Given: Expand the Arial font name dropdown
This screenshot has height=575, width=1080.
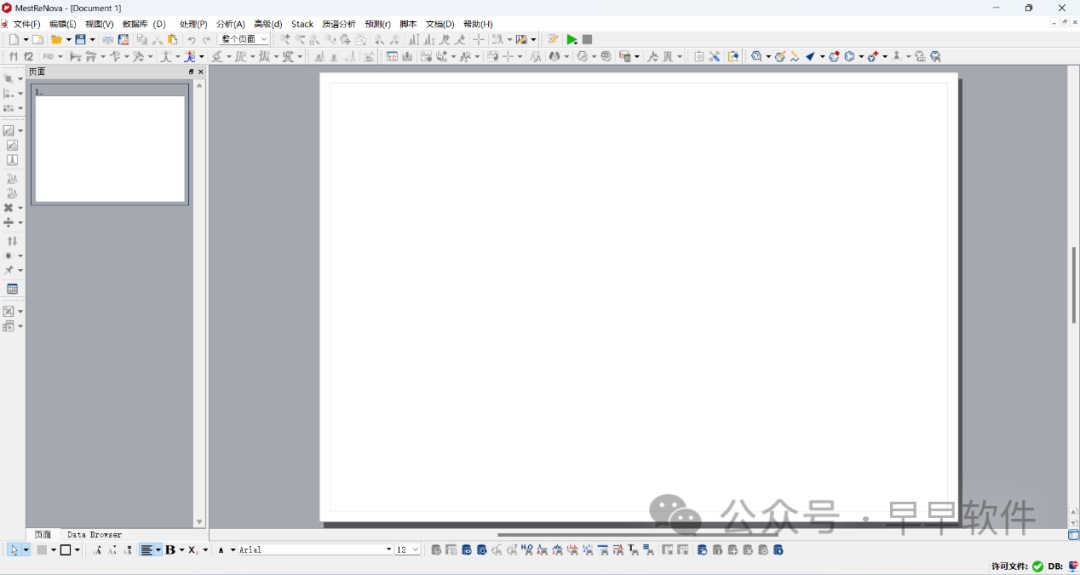Looking at the screenshot, I should (389, 550).
